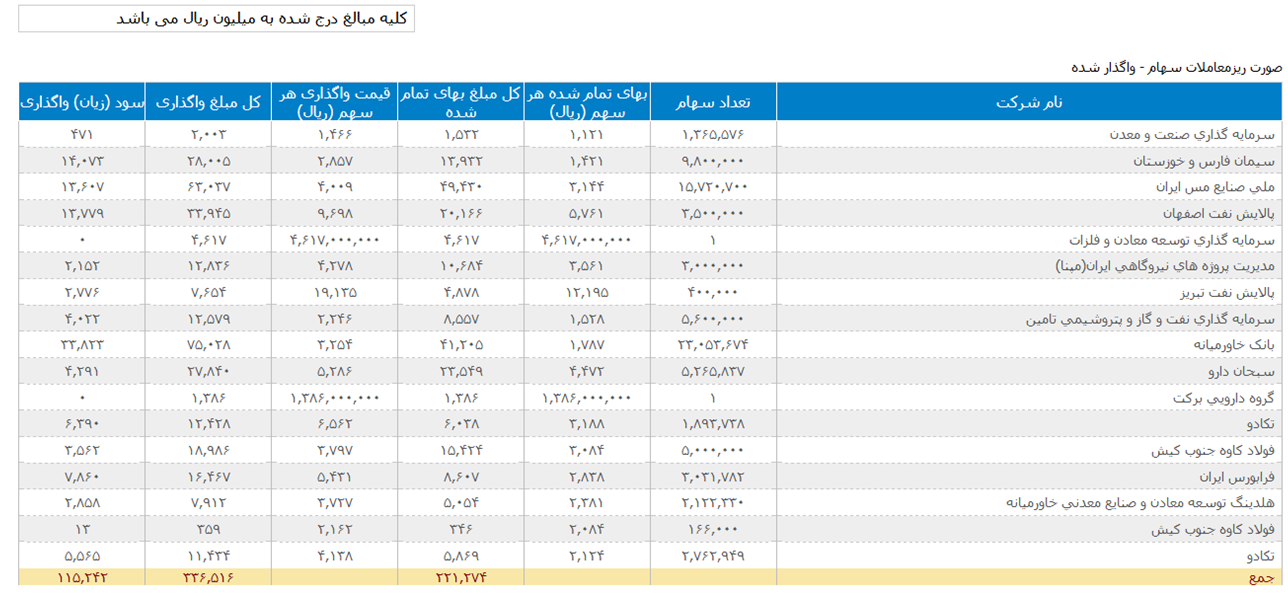Image resolution: width=1288 pixels, height=597 pixels.
Task: Click the 'سود (زیان) واگذاری' header
Action: pos(82,102)
